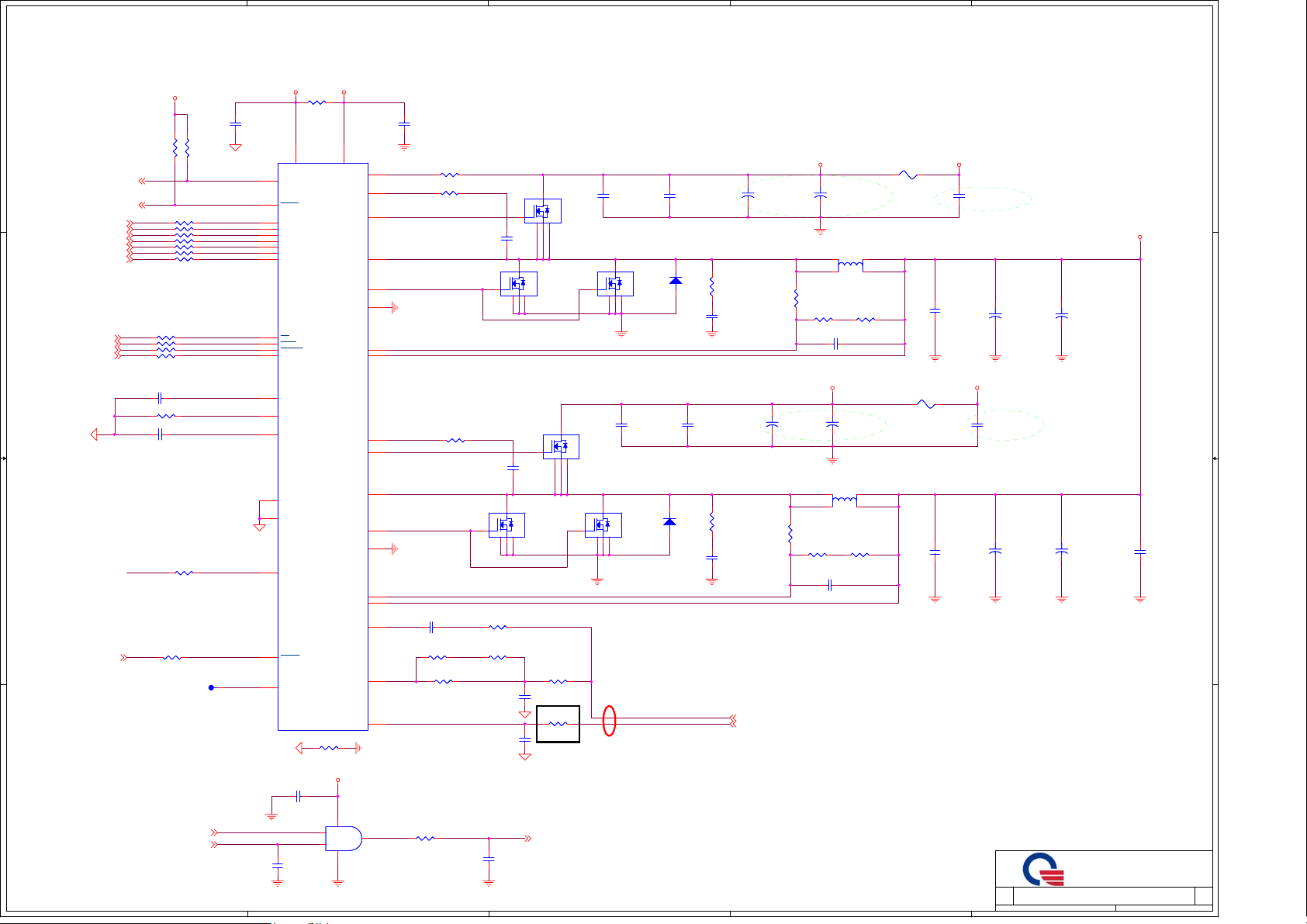Screen dimensions: 1307x924
Task: Select left resistor of vertical pull-up pair
Action: pyautogui.click(x=175, y=147)
